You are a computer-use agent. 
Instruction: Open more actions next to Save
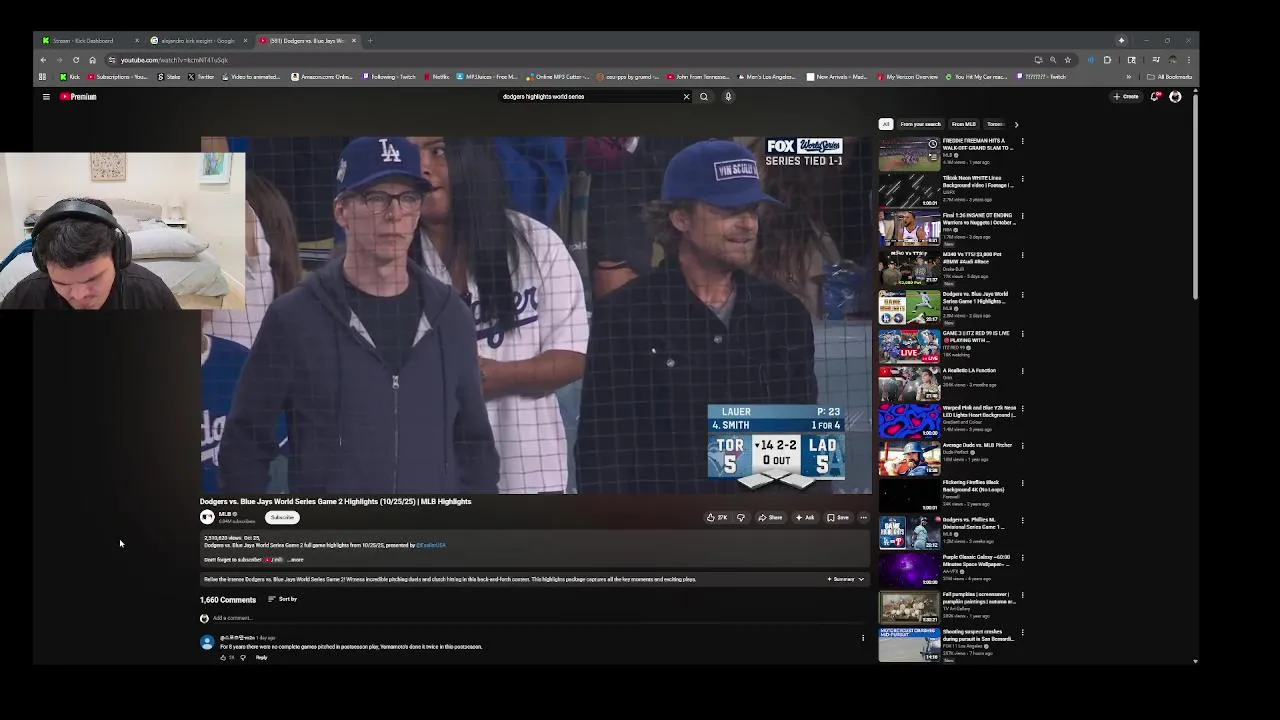[x=863, y=518]
